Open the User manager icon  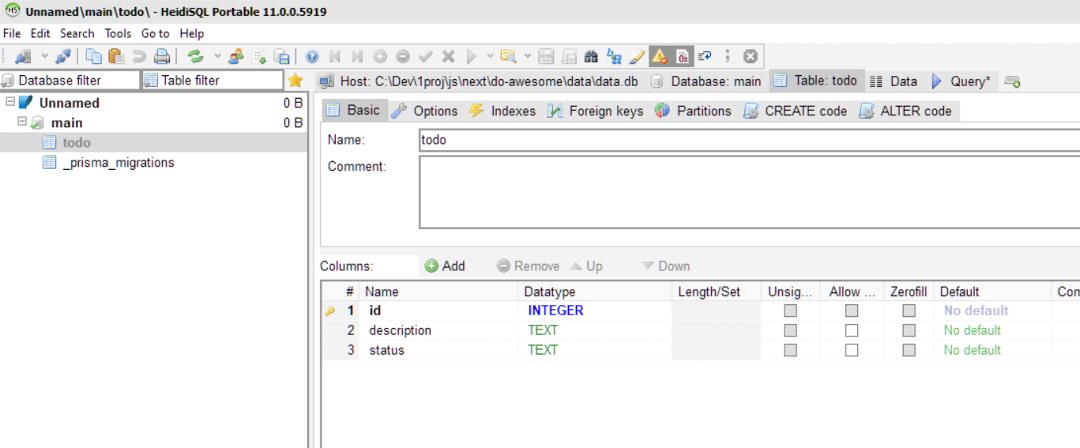point(236,56)
